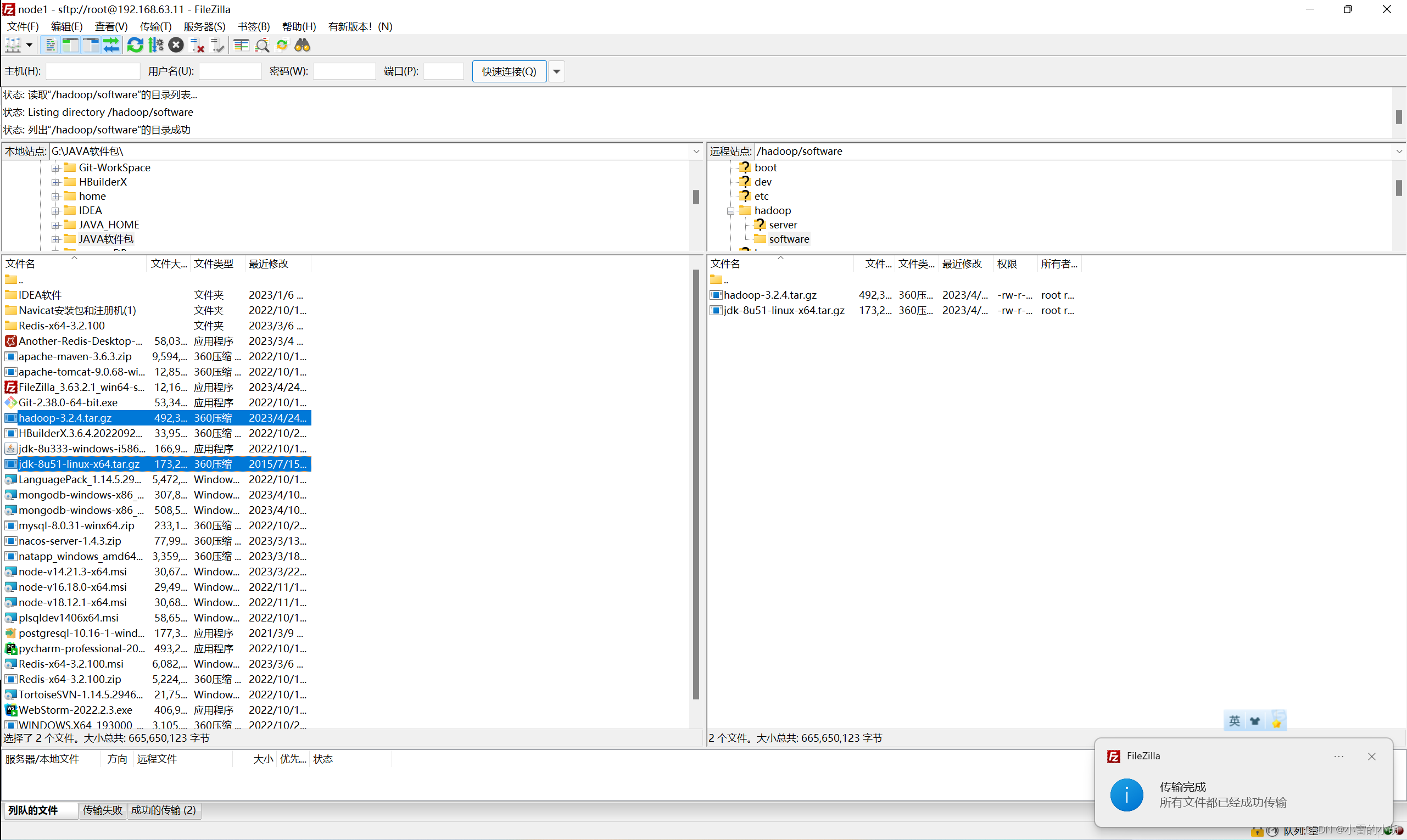Open the directory listing filters dialog
This screenshot has height=840, width=1407.
242,45
